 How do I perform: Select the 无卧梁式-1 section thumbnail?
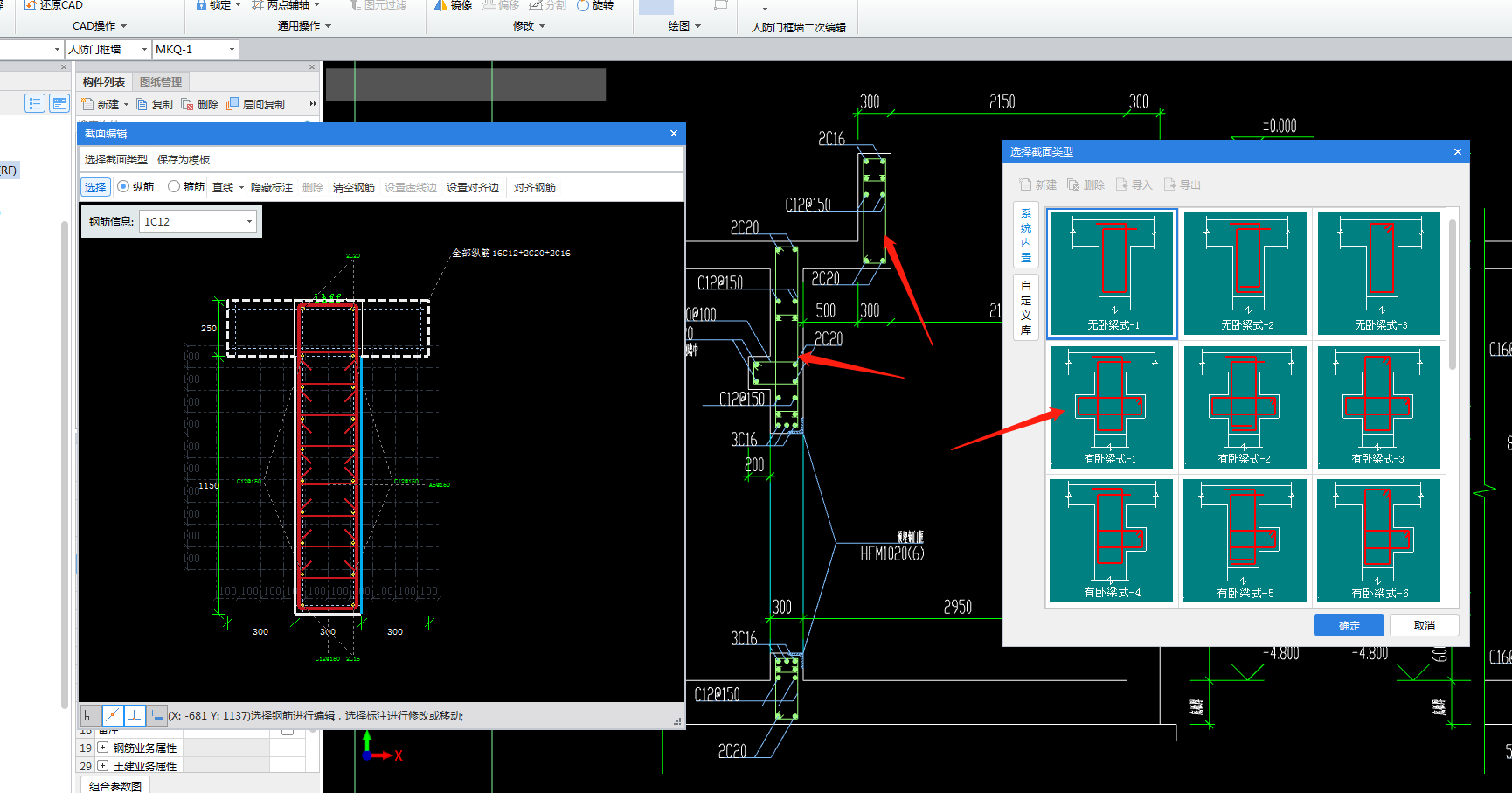pyautogui.click(x=1112, y=273)
